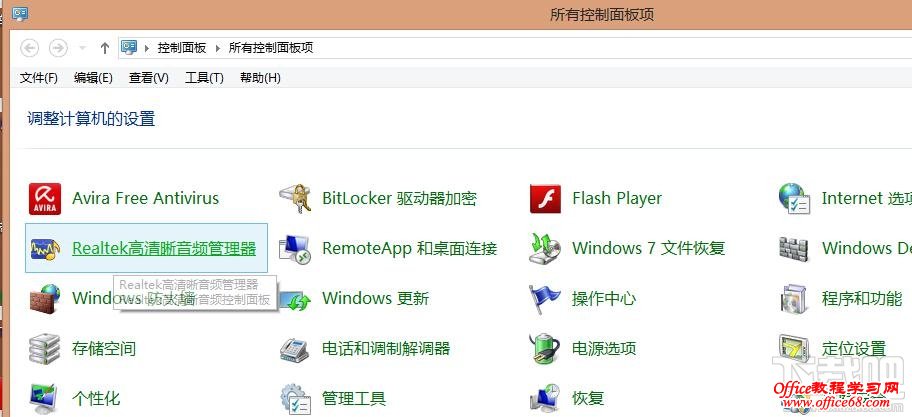Viewport: 912px width, 417px height.
Task: Open the BitLocker 驱动器加密 link
Action: (400, 198)
